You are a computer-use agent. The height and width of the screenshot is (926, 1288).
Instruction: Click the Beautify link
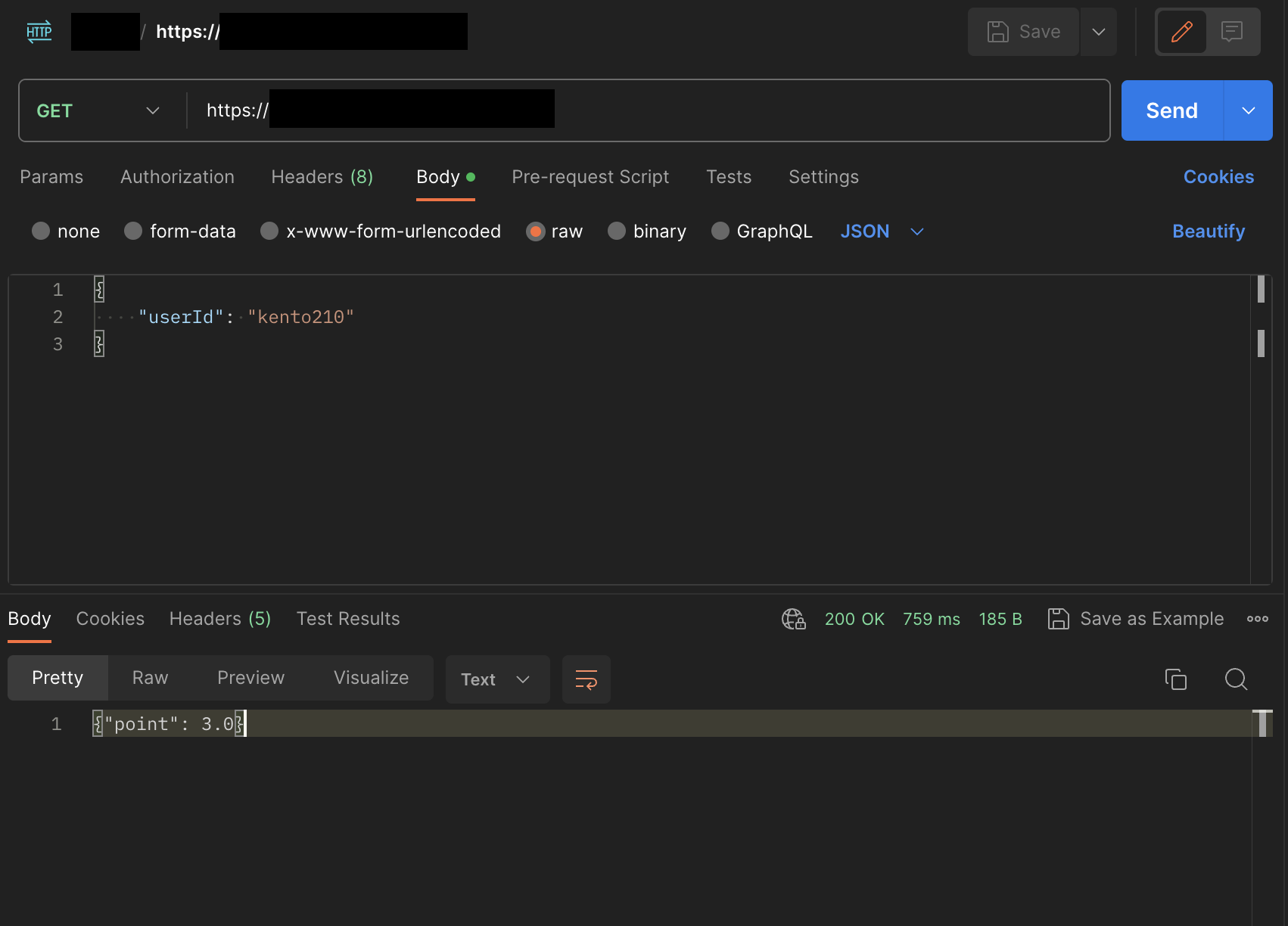1208,231
